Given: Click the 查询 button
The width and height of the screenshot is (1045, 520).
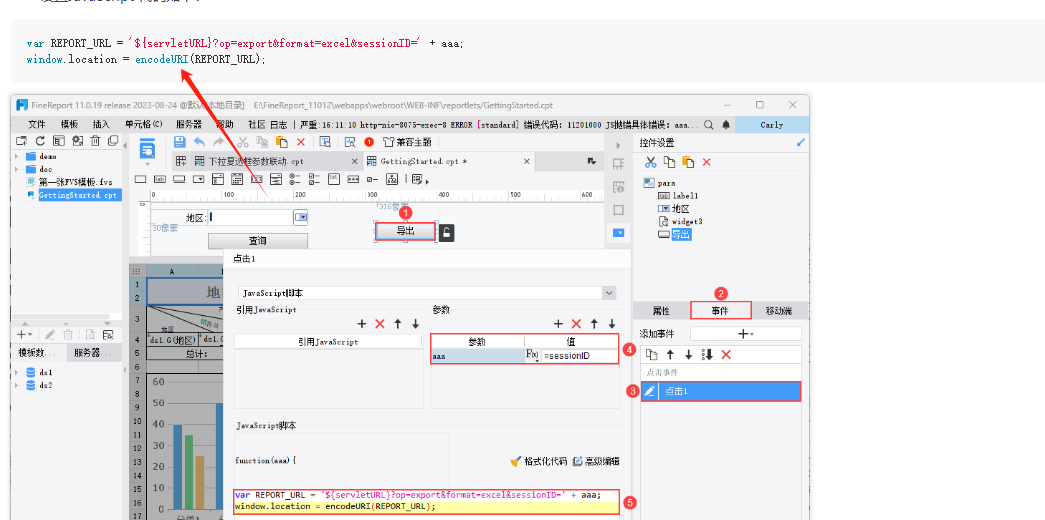Looking at the screenshot, I should pos(258,241).
